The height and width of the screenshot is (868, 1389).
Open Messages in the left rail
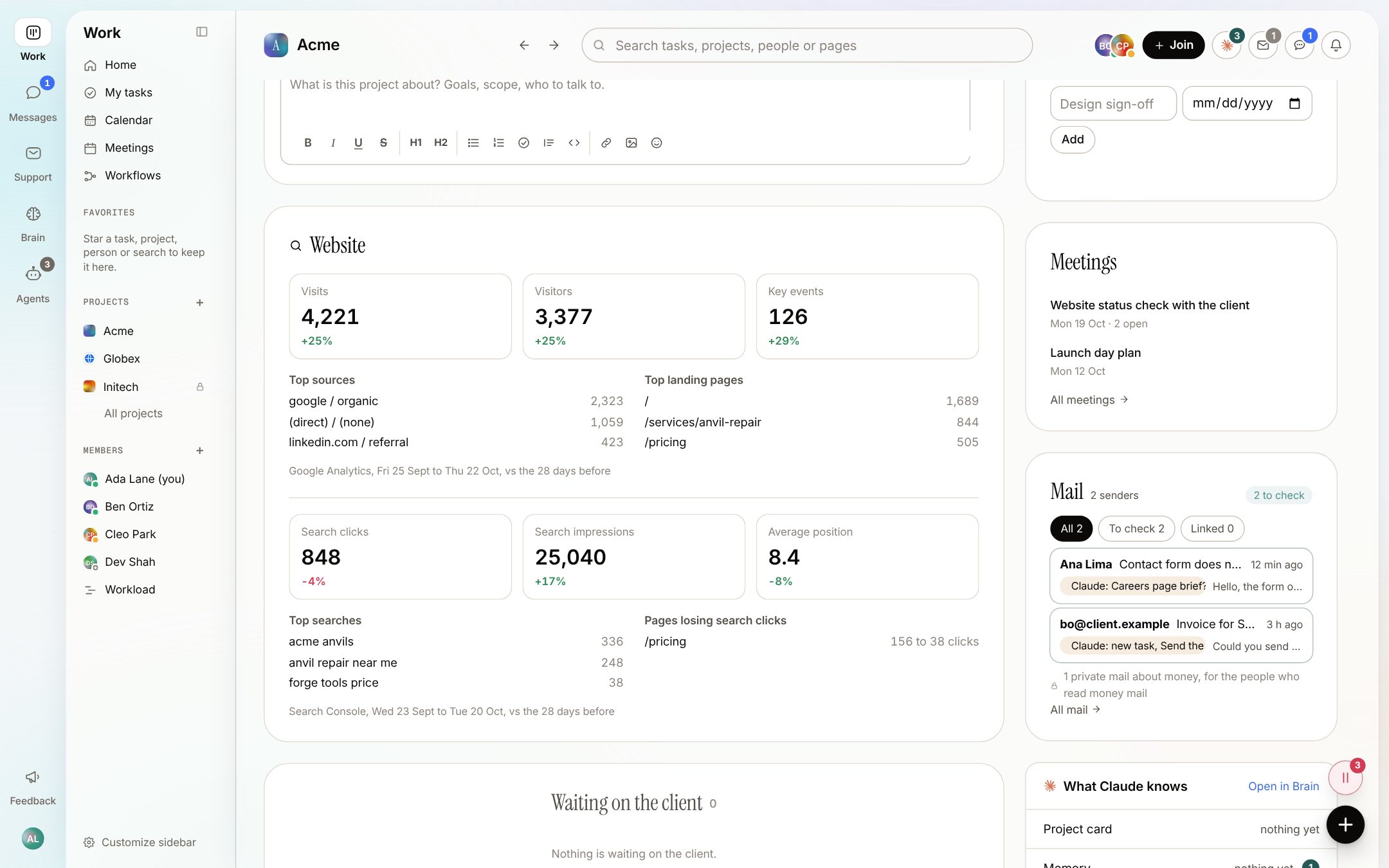33,102
